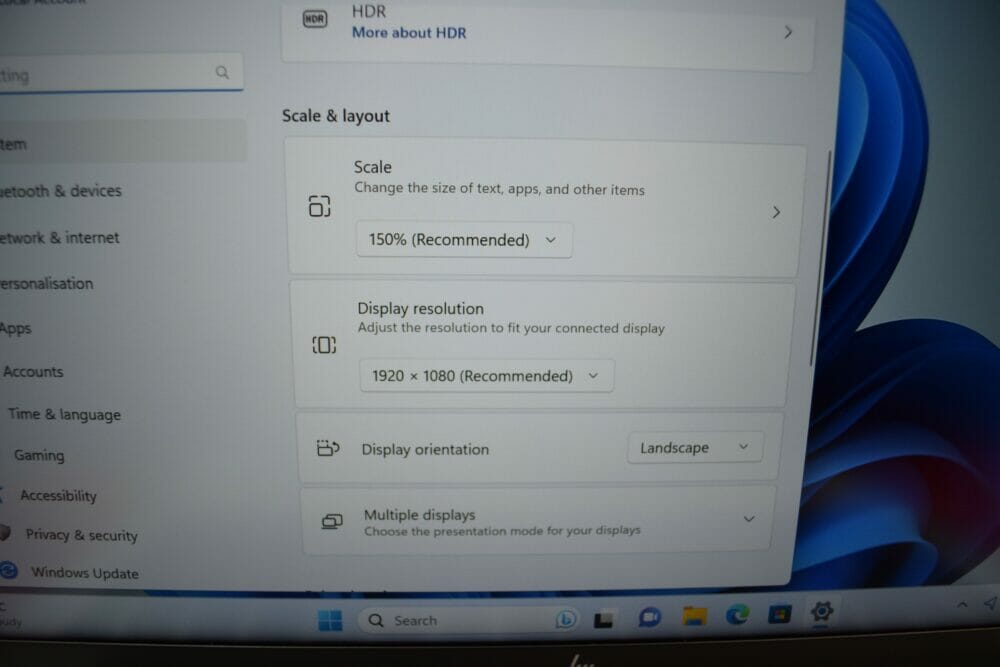Open Bing Chat icon in taskbar search
1000x667 pixels.
coord(565,619)
